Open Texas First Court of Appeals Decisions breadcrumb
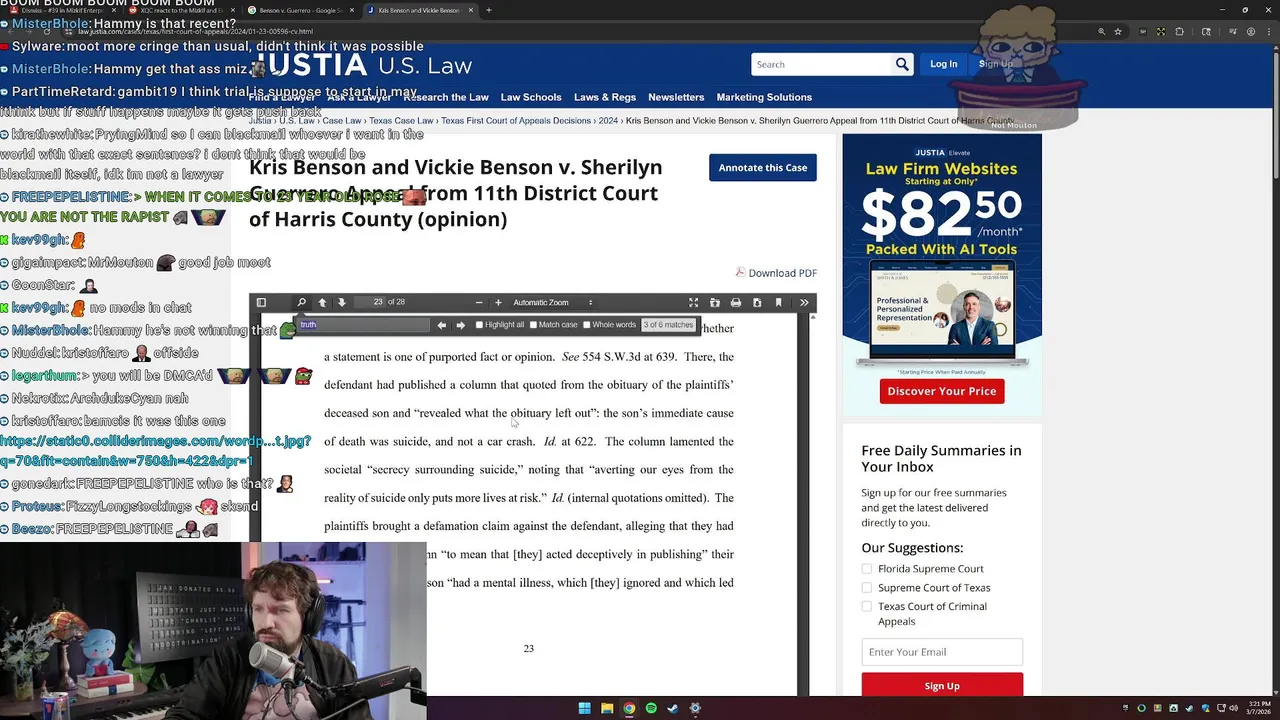This screenshot has height=720, width=1280. tap(516, 121)
